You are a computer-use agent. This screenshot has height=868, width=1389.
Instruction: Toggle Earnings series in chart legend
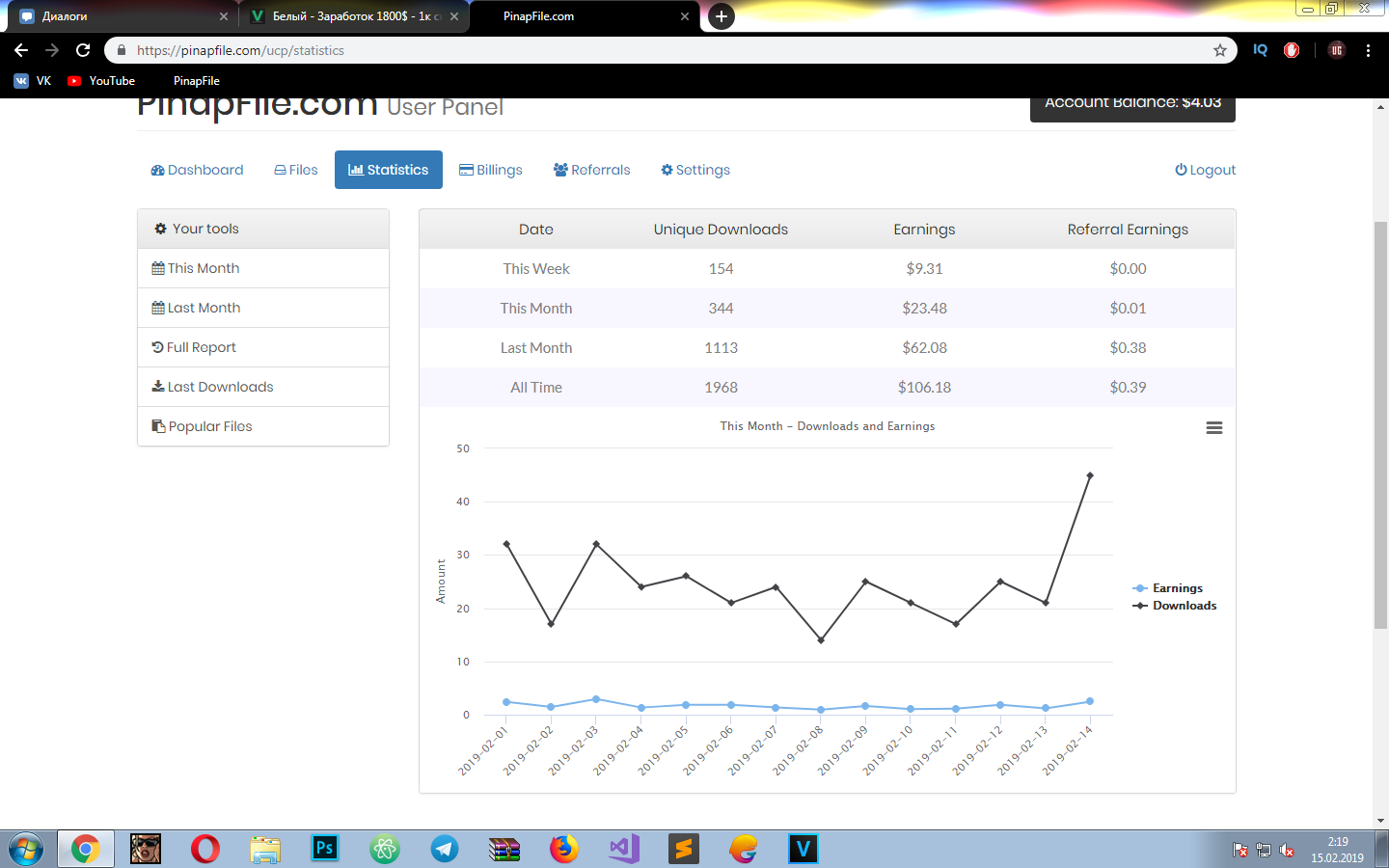pyautogui.click(x=1177, y=588)
